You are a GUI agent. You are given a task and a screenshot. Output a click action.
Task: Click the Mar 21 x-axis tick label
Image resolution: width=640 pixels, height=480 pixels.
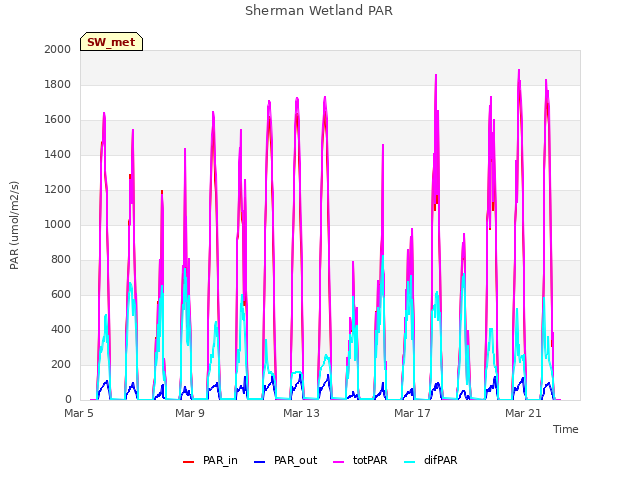pos(523,413)
